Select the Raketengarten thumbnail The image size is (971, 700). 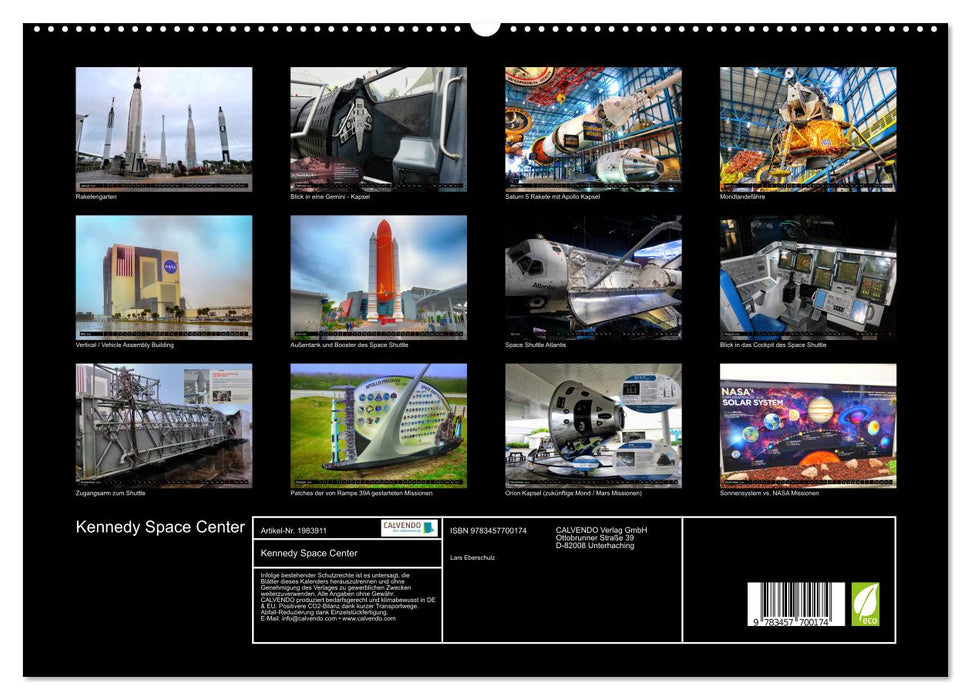163,127
